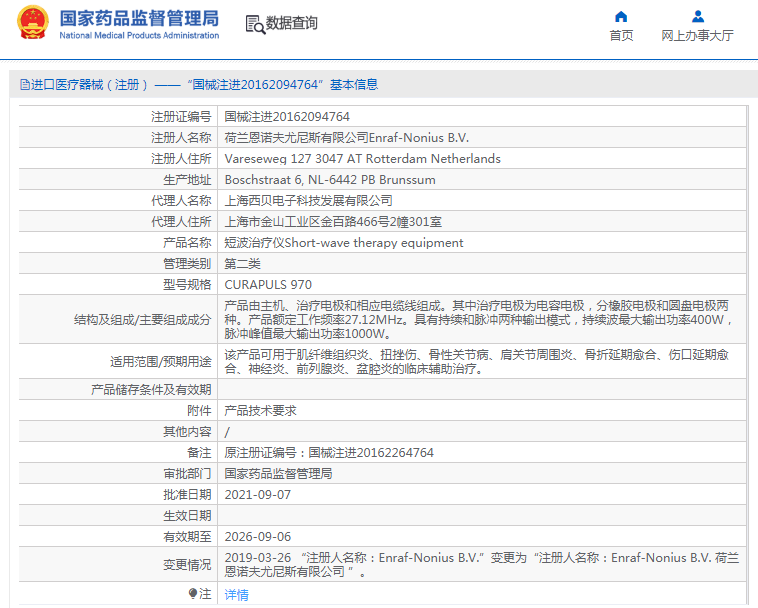758x608 pixels.
Task: Click the 数据查询 magnifier document icon
Action: [x=254, y=24]
